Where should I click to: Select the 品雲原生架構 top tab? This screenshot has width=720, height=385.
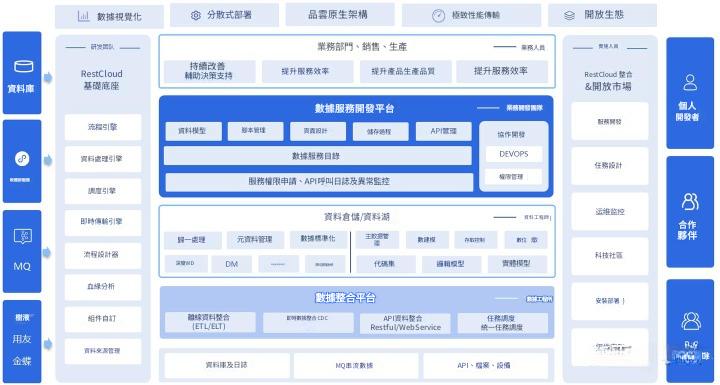pos(340,15)
